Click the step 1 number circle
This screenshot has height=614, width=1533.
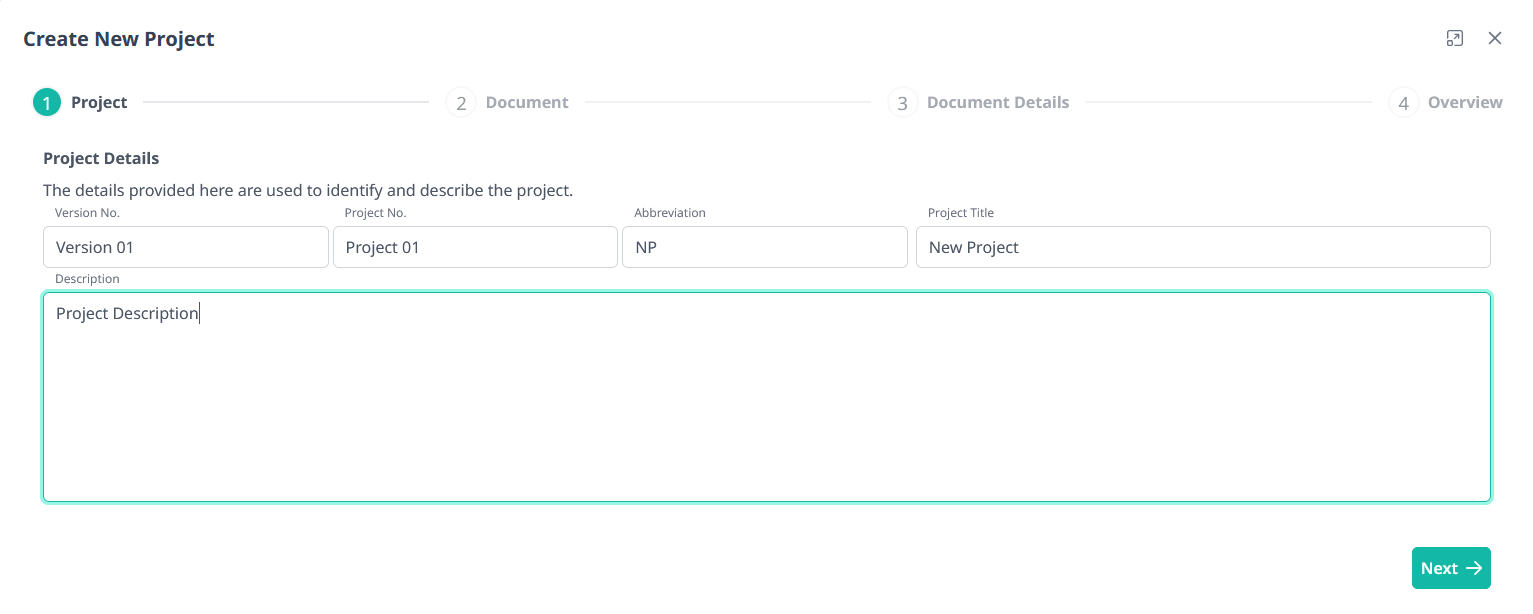(x=47, y=103)
